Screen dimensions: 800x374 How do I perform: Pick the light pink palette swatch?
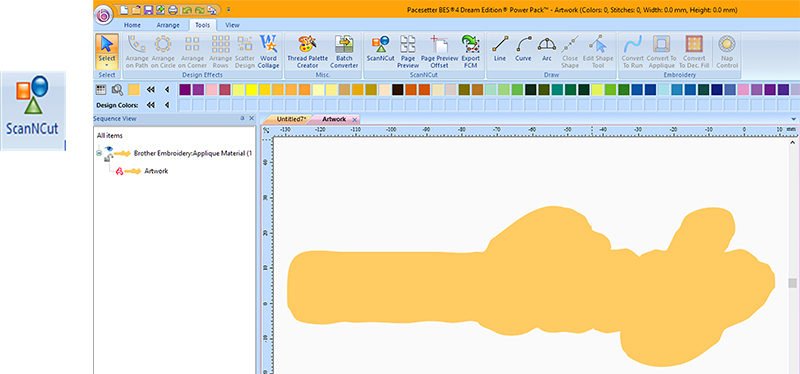point(212,90)
